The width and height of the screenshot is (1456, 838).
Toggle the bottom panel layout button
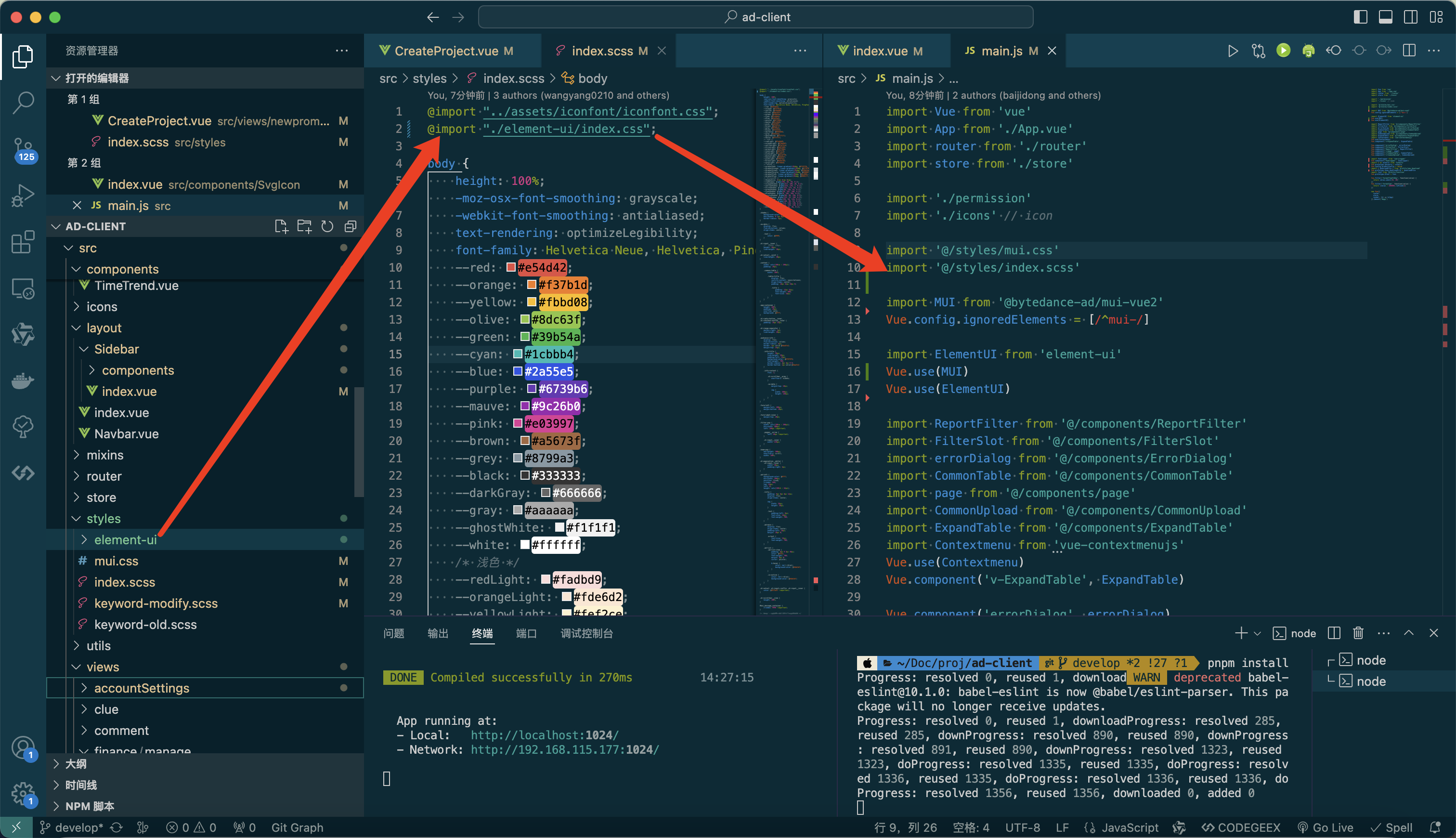[x=1385, y=17]
